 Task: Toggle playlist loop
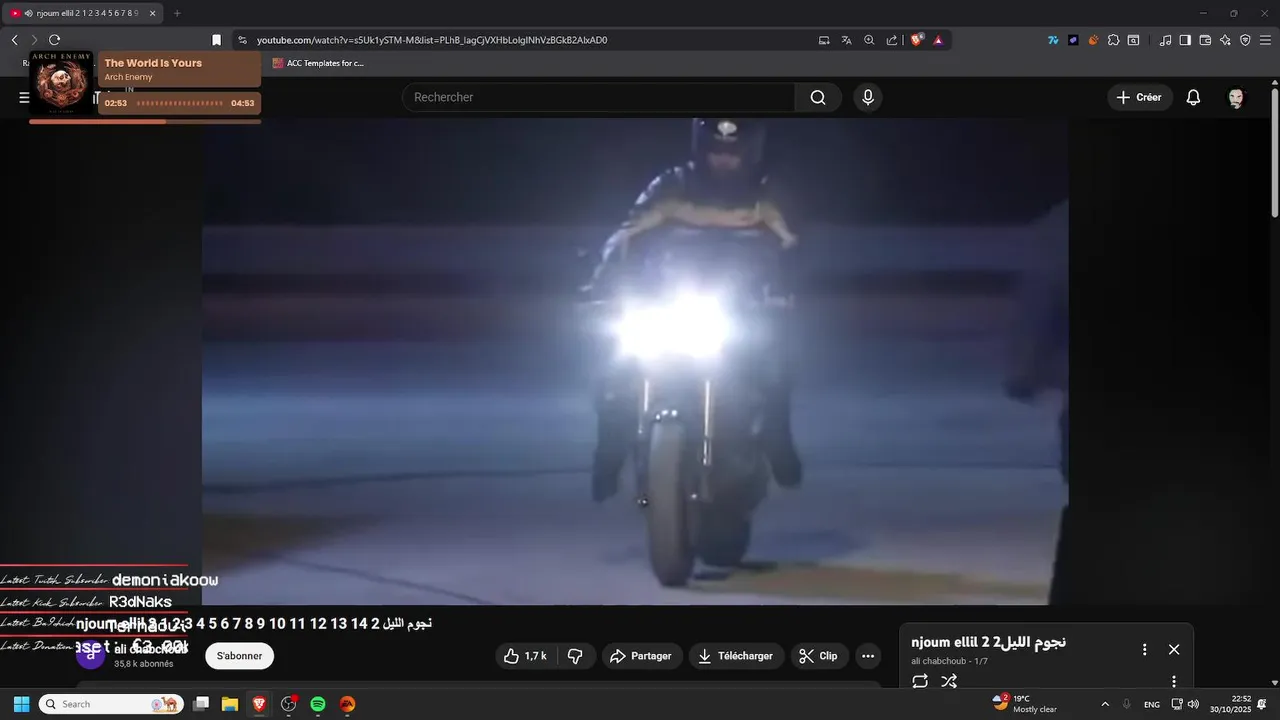click(920, 681)
